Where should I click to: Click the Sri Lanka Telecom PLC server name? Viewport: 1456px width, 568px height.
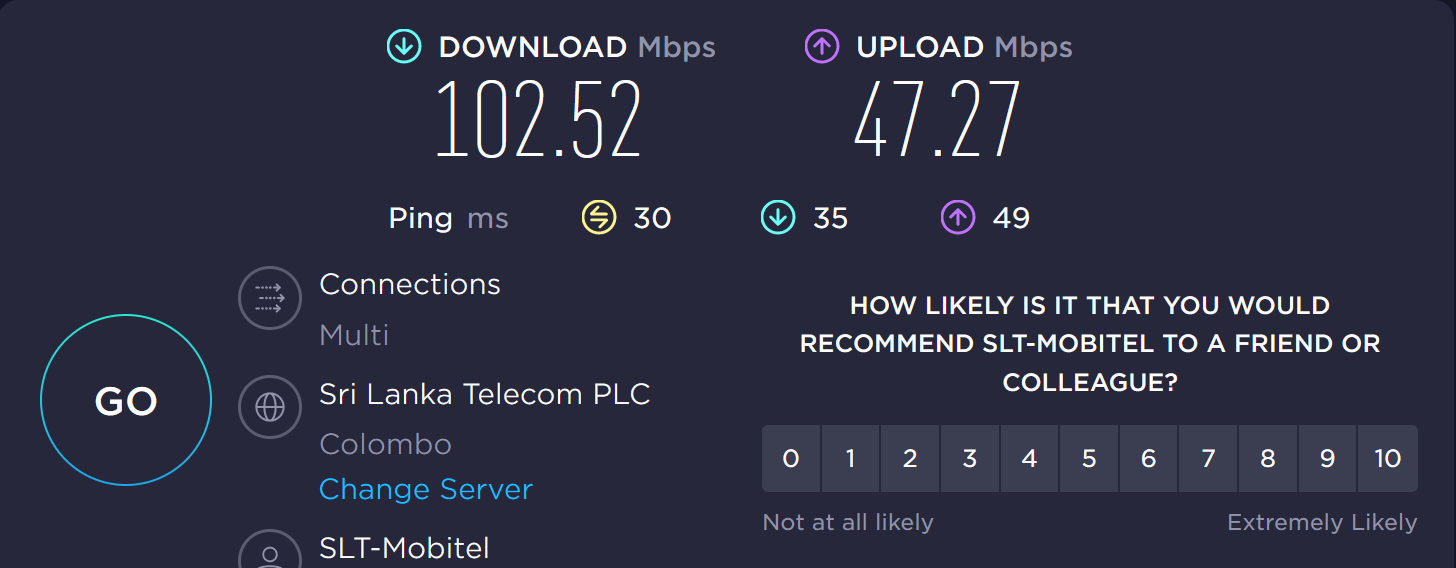pyautogui.click(x=485, y=394)
